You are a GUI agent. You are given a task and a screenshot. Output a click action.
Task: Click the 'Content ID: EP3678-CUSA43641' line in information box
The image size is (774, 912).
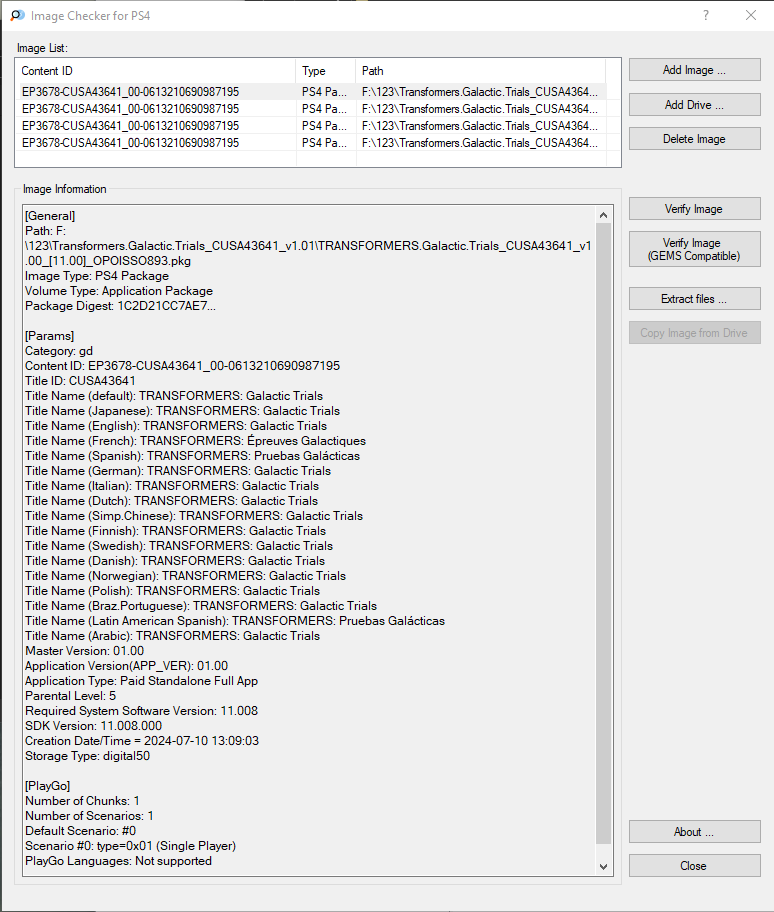[183, 366]
